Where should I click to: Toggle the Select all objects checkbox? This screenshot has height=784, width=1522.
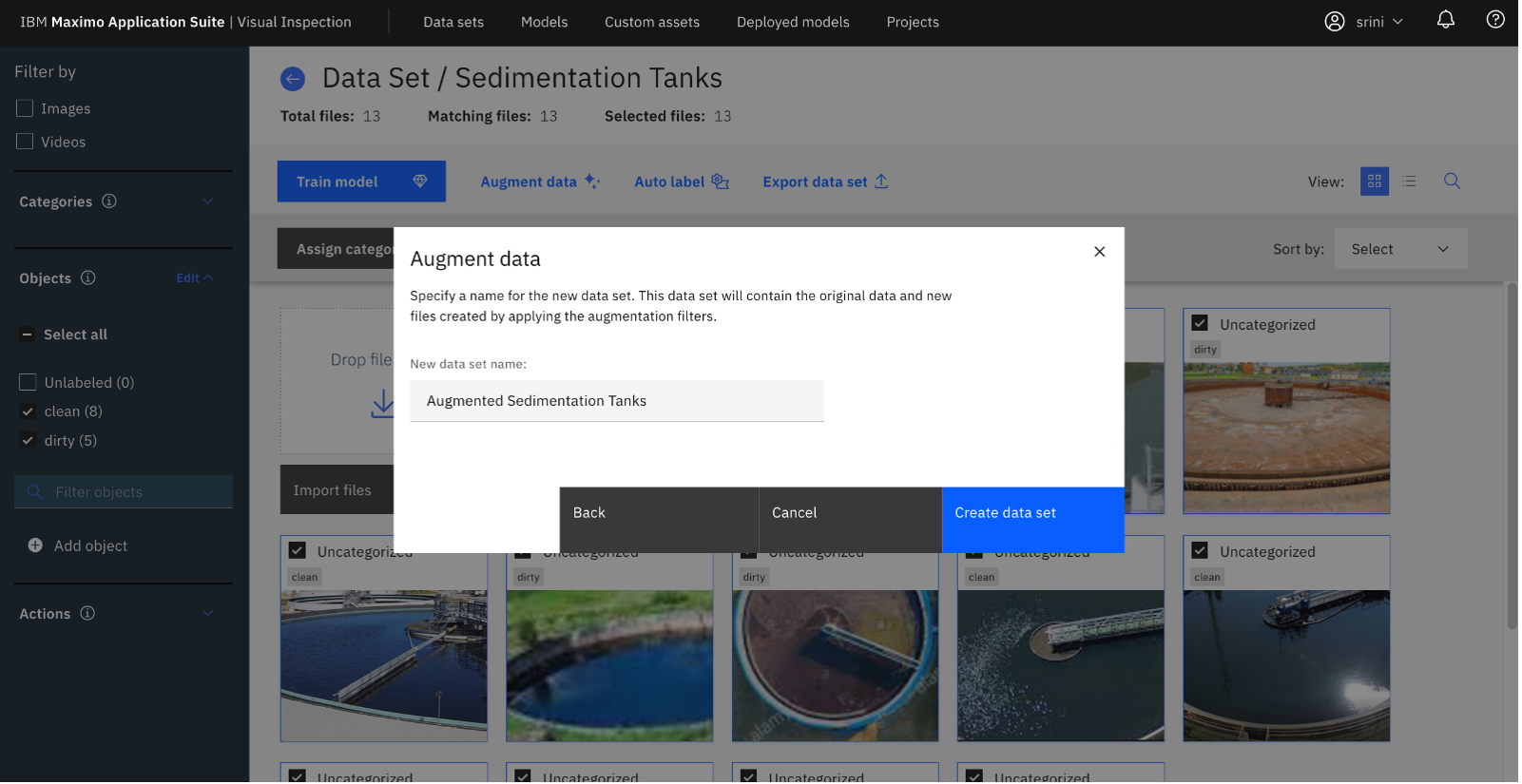click(x=28, y=335)
